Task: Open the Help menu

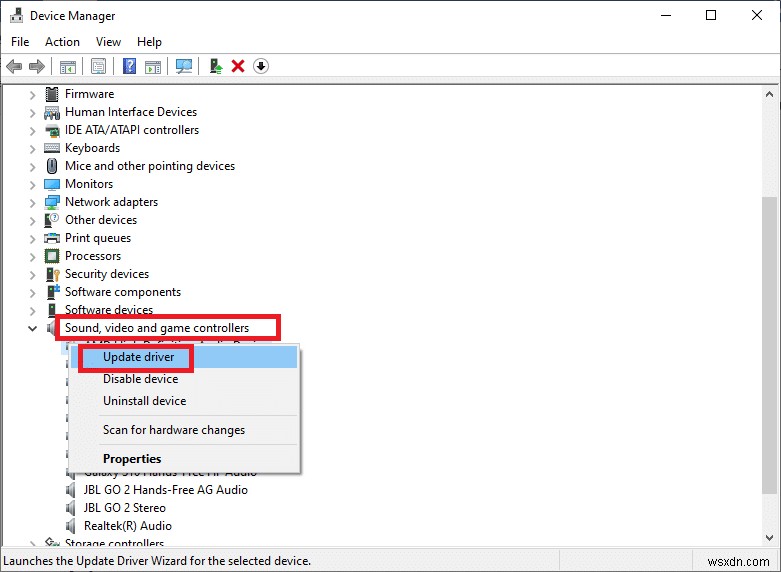Action: click(x=149, y=42)
